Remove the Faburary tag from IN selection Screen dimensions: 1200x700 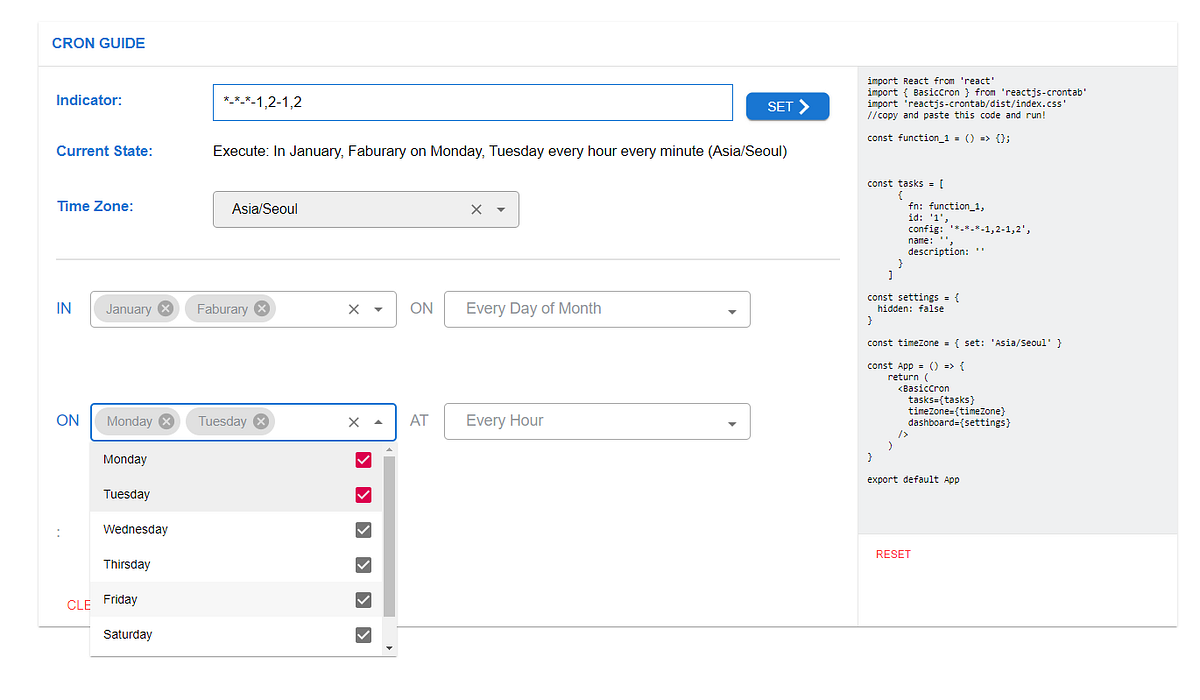point(261,308)
